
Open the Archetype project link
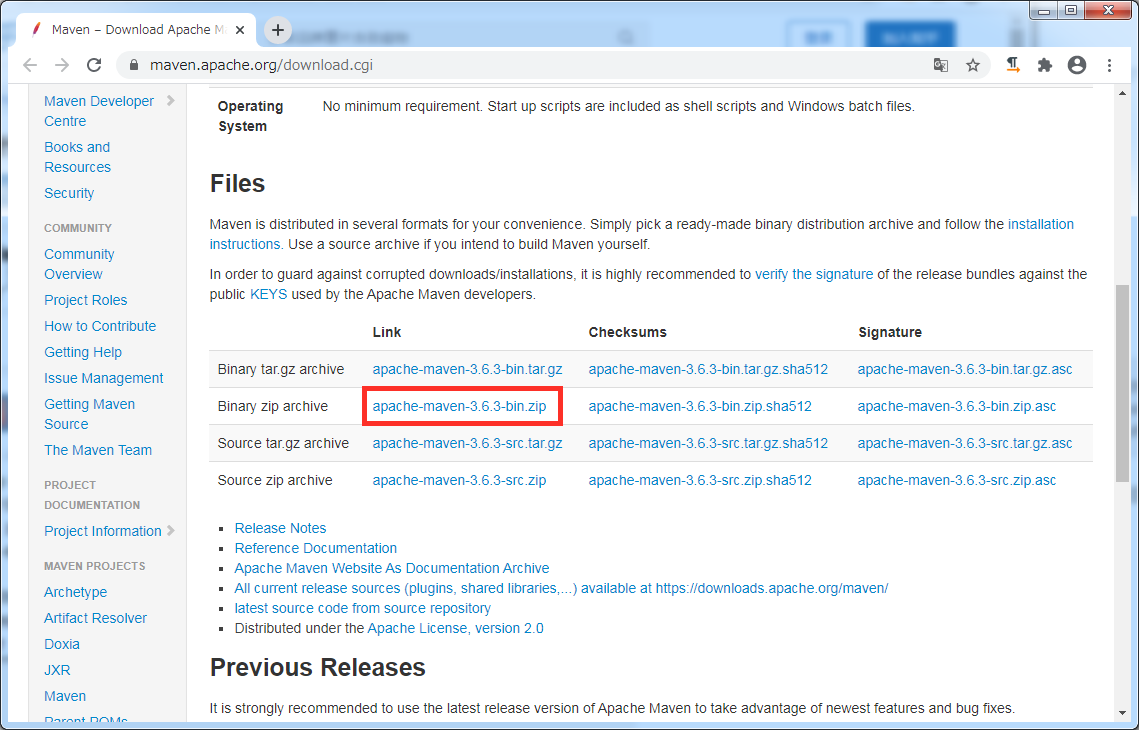tap(76, 592)
